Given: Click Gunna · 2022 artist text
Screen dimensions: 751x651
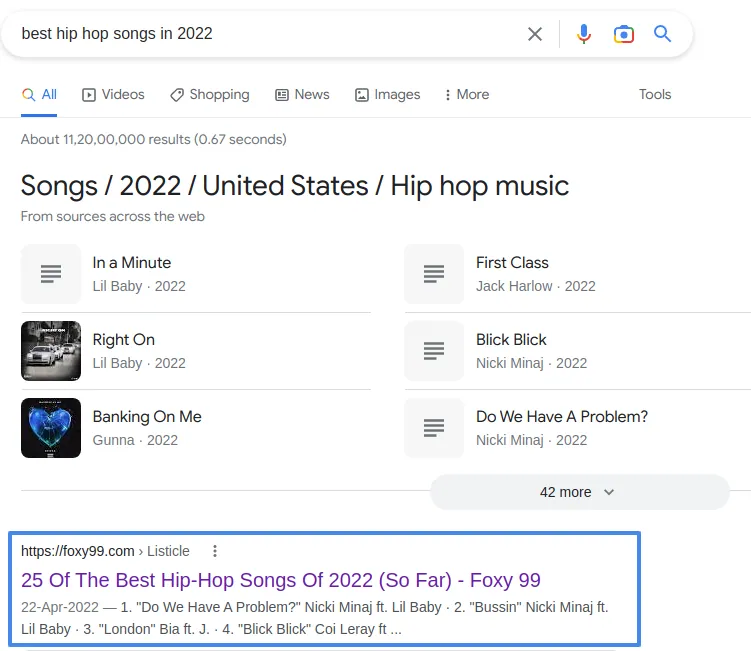Looking at the screenshot, I should tap(135, 440).
